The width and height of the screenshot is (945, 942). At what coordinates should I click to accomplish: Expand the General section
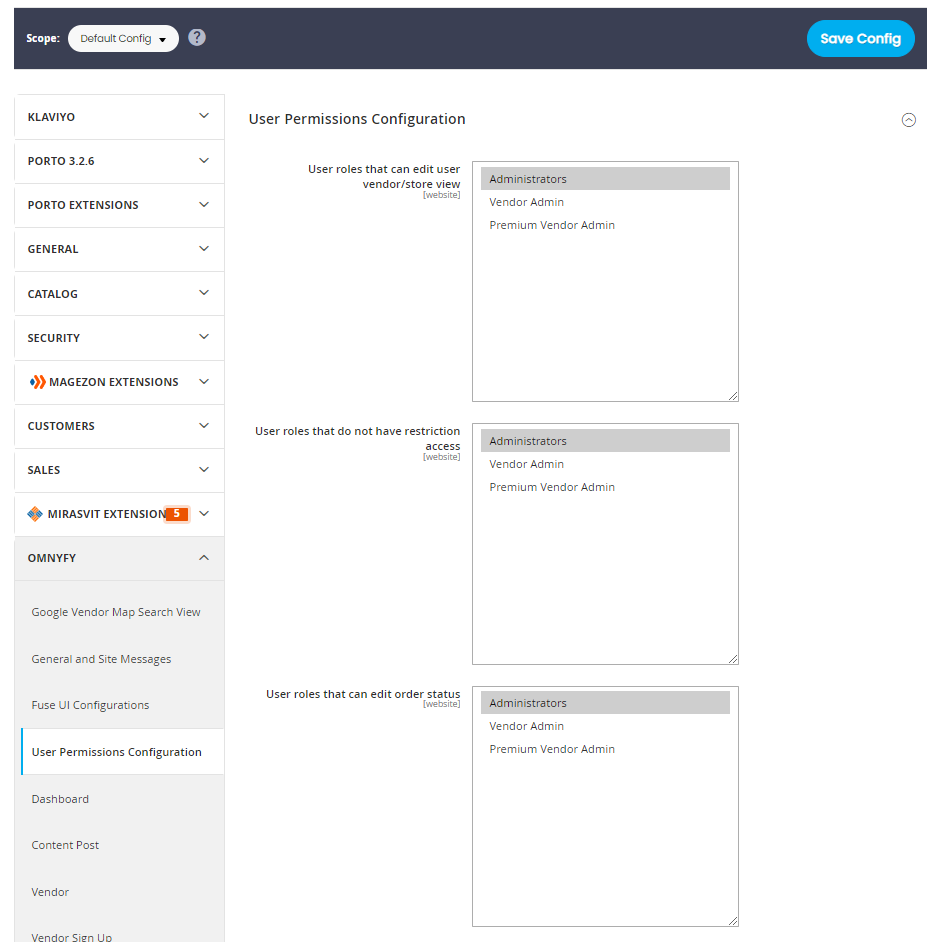(x=119, y=249)
